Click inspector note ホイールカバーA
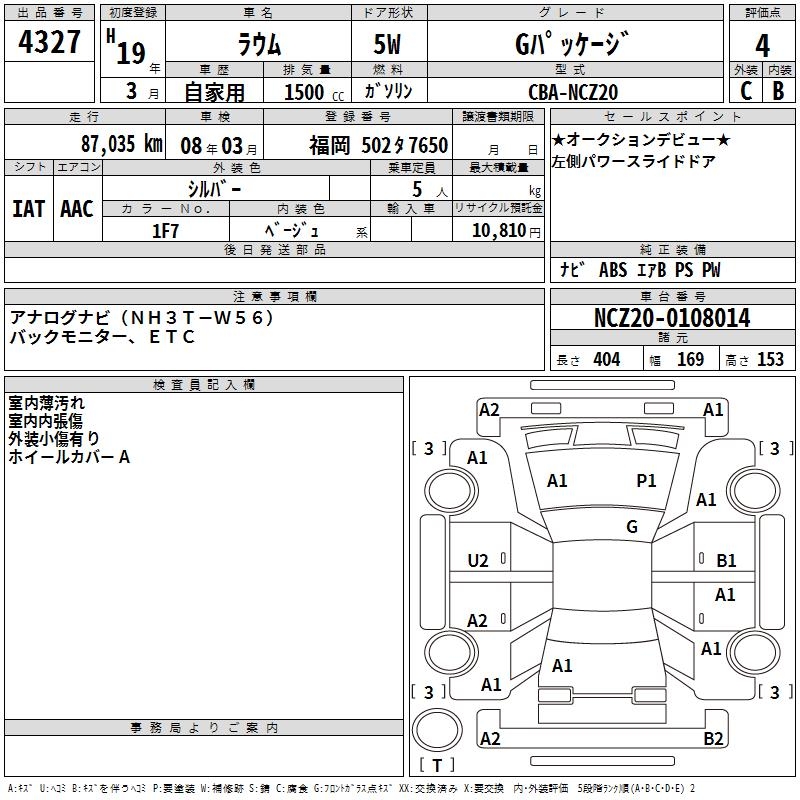800x800 pixels. coord(69,457)
